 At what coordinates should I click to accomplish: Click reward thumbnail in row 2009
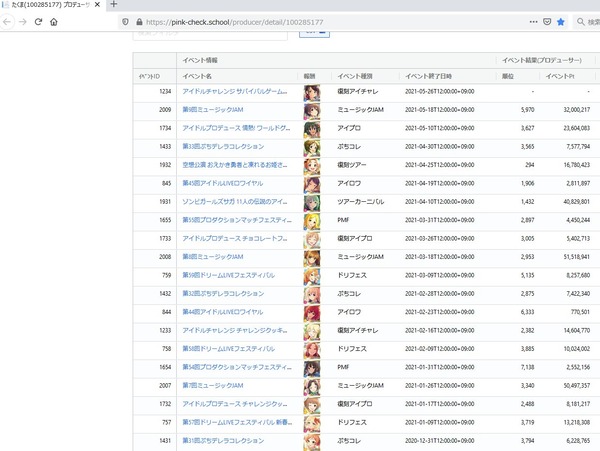click(x=312, y=111)
